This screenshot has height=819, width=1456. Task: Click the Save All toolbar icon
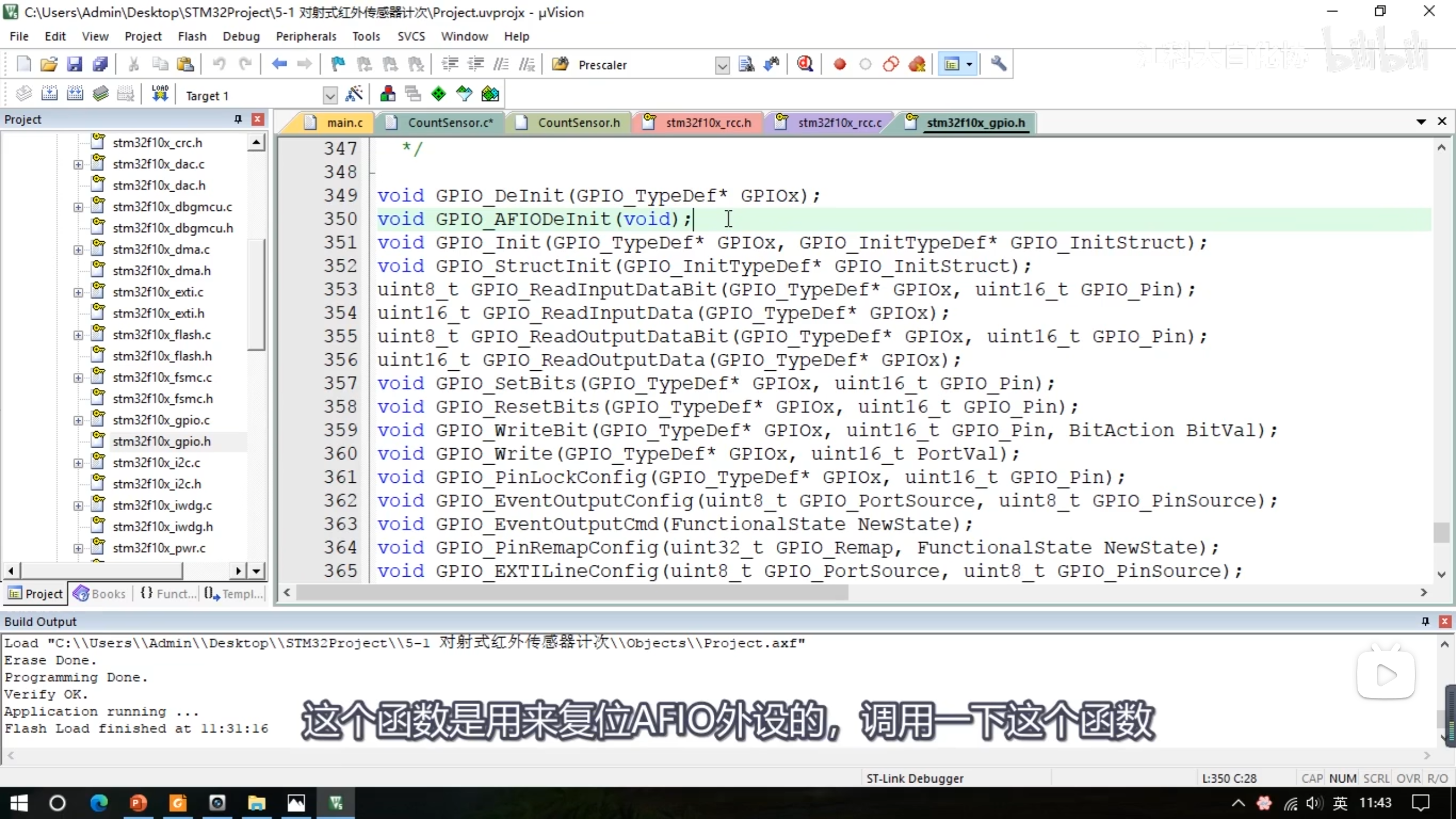pos(100,64)
